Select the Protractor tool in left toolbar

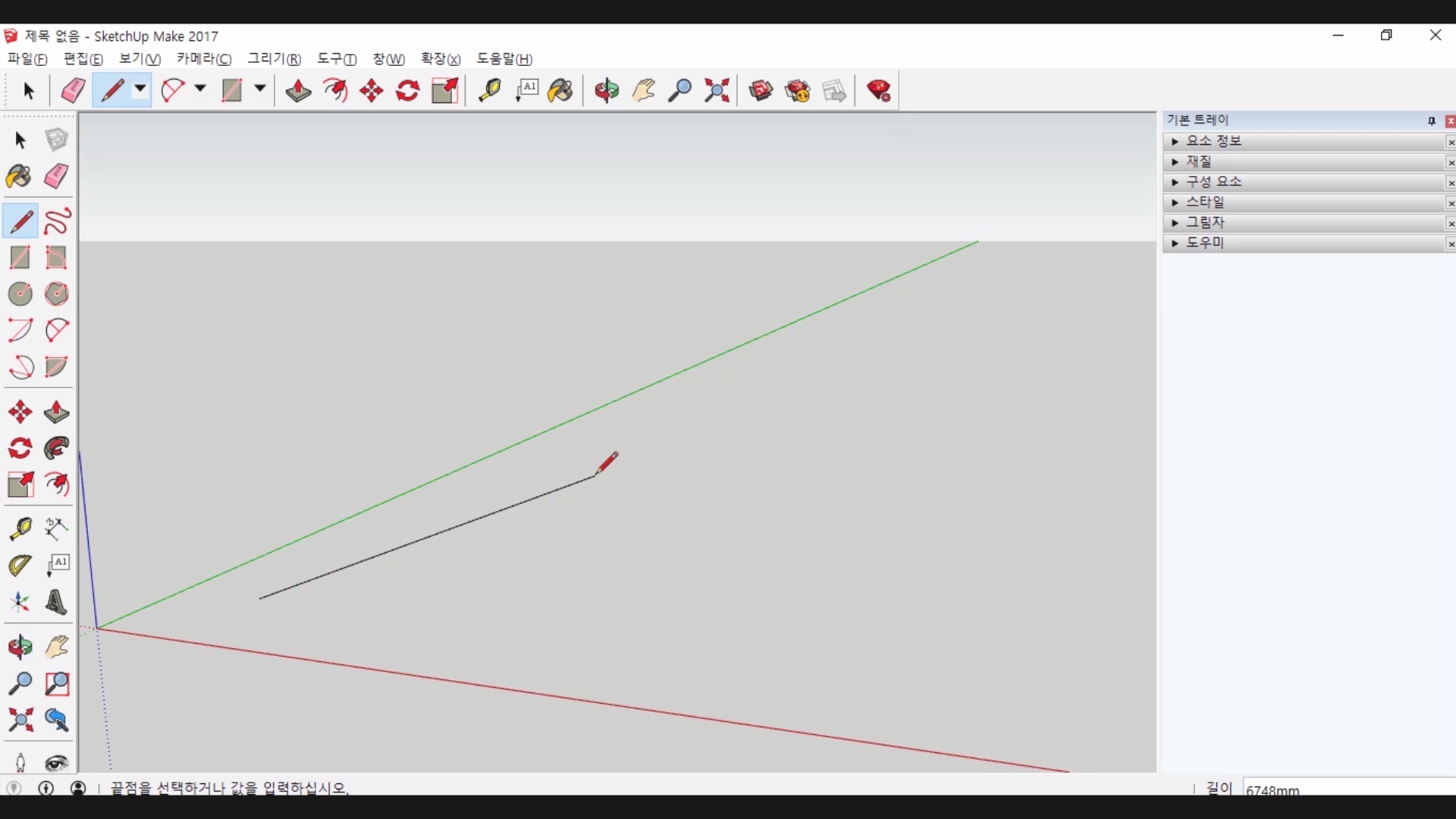20,565
